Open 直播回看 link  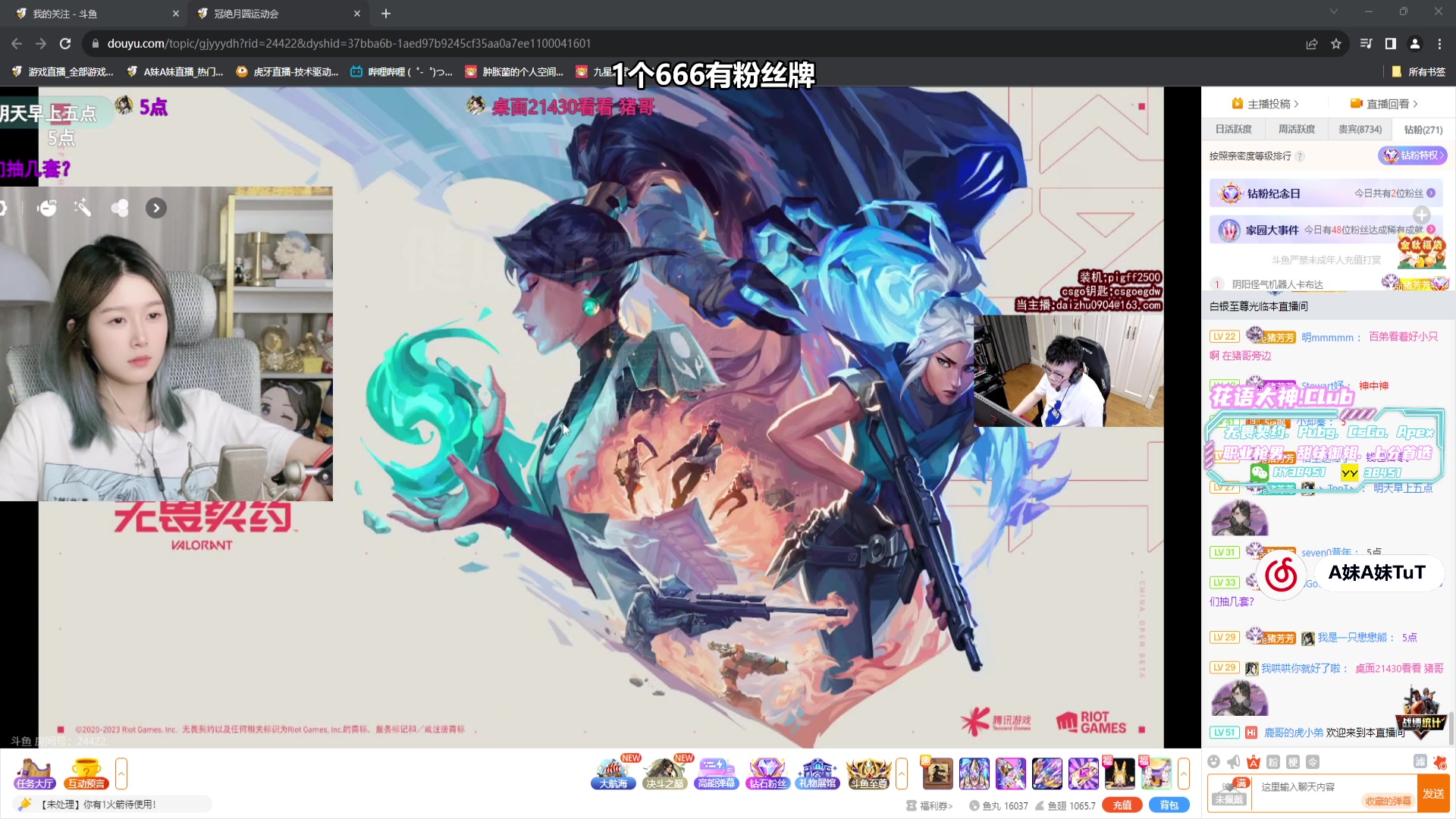pyautogui.click(x=1384, y=104)
